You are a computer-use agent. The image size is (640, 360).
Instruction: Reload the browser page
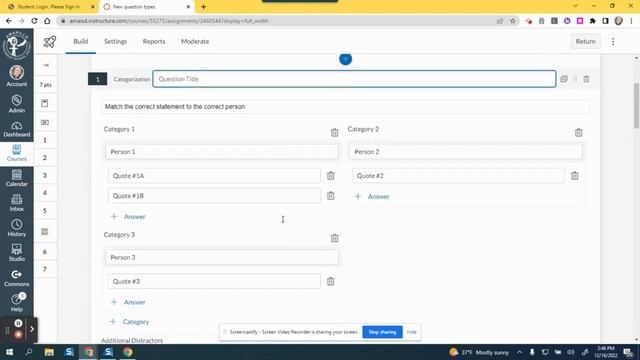pyautogui.click(x=34, y=21)
